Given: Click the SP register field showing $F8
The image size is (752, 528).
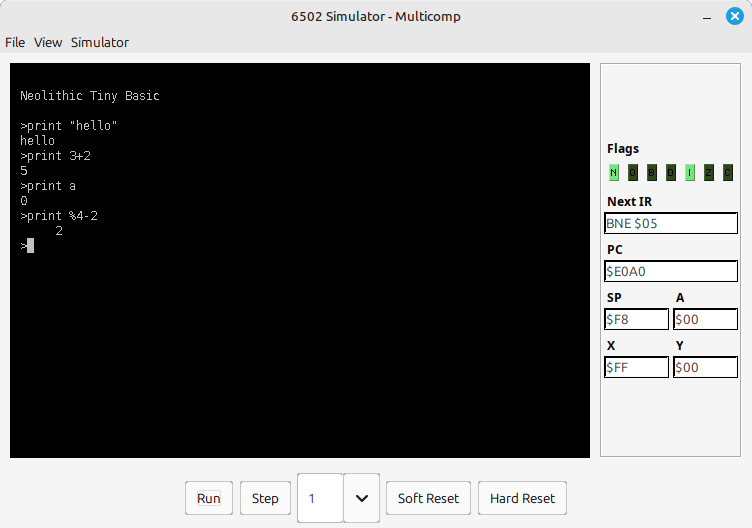Looking at the screenshot, I should 637,319.
